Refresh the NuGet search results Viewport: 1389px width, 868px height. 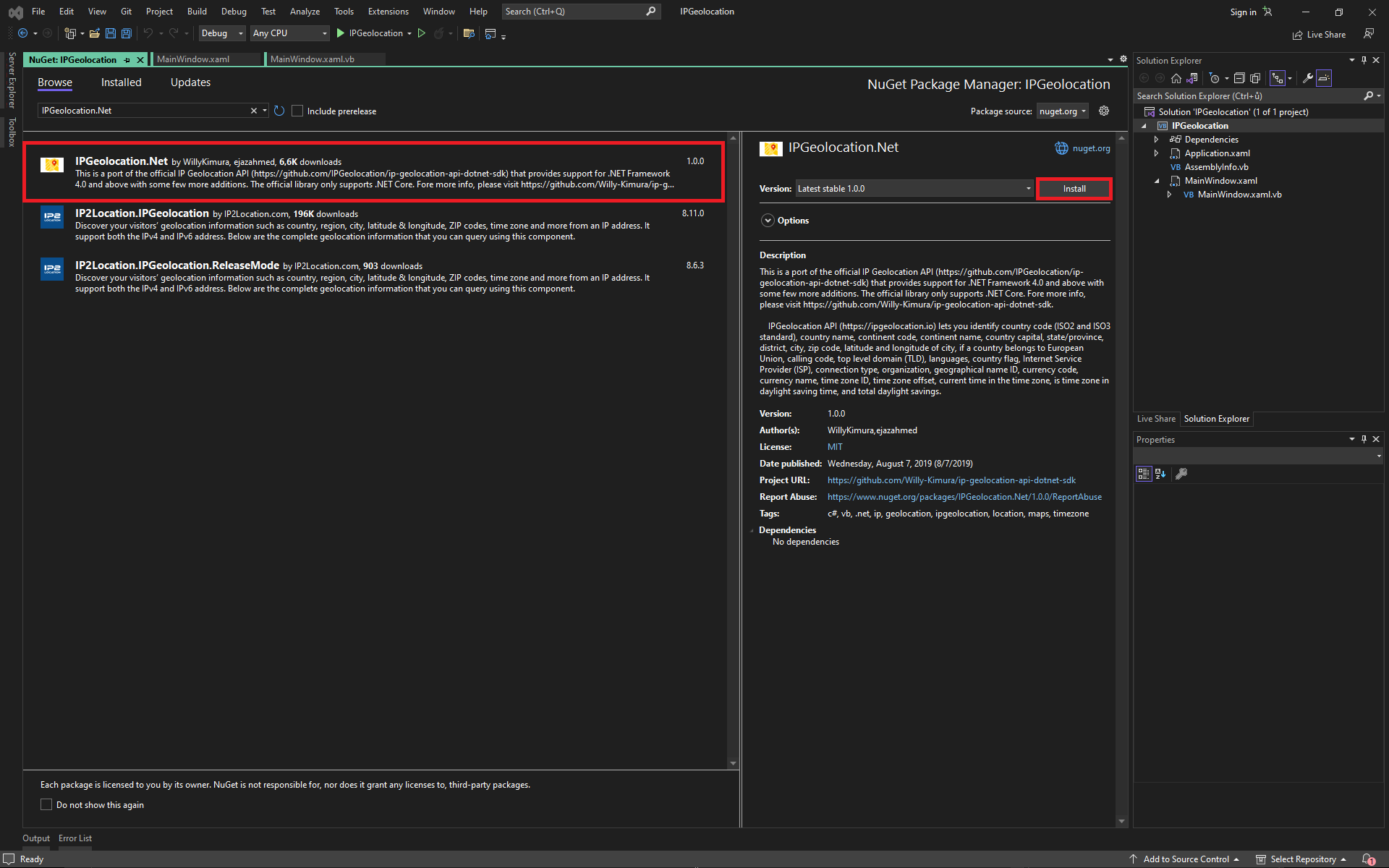click(x=279, y=110)
